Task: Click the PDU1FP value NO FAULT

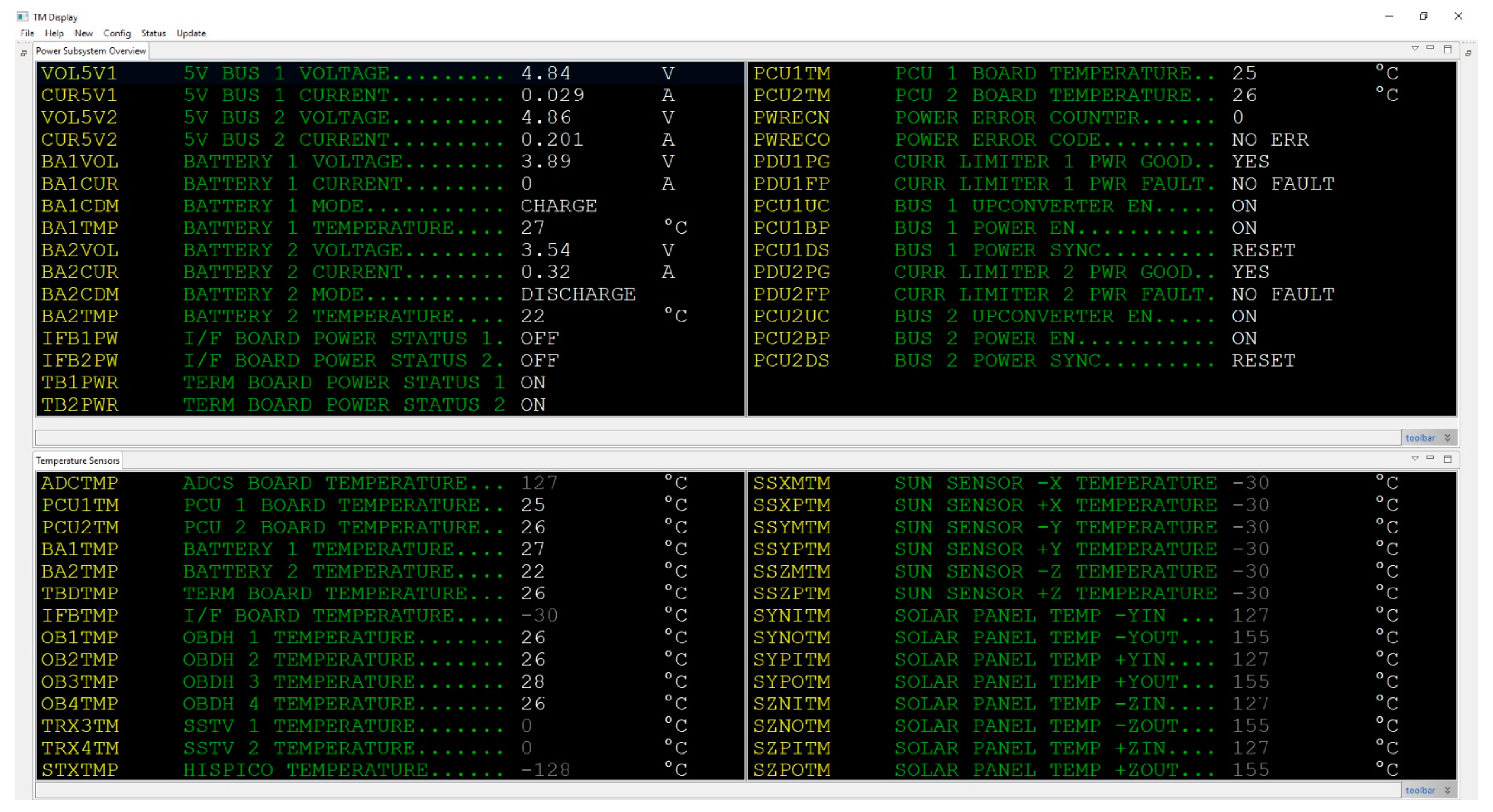Action: point(1282,184)
